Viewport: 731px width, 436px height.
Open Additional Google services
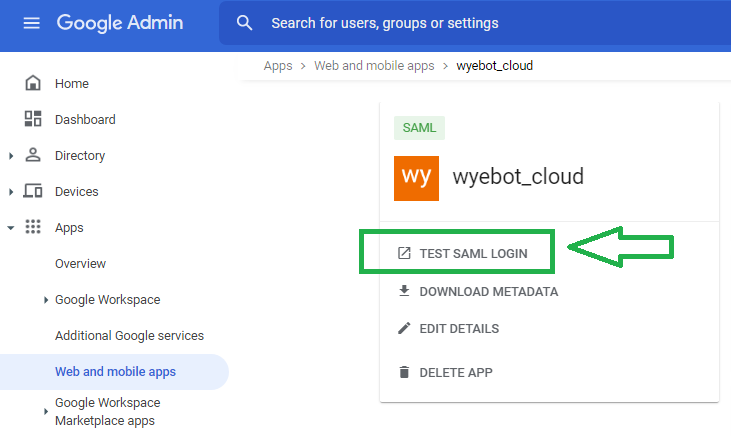129,336
